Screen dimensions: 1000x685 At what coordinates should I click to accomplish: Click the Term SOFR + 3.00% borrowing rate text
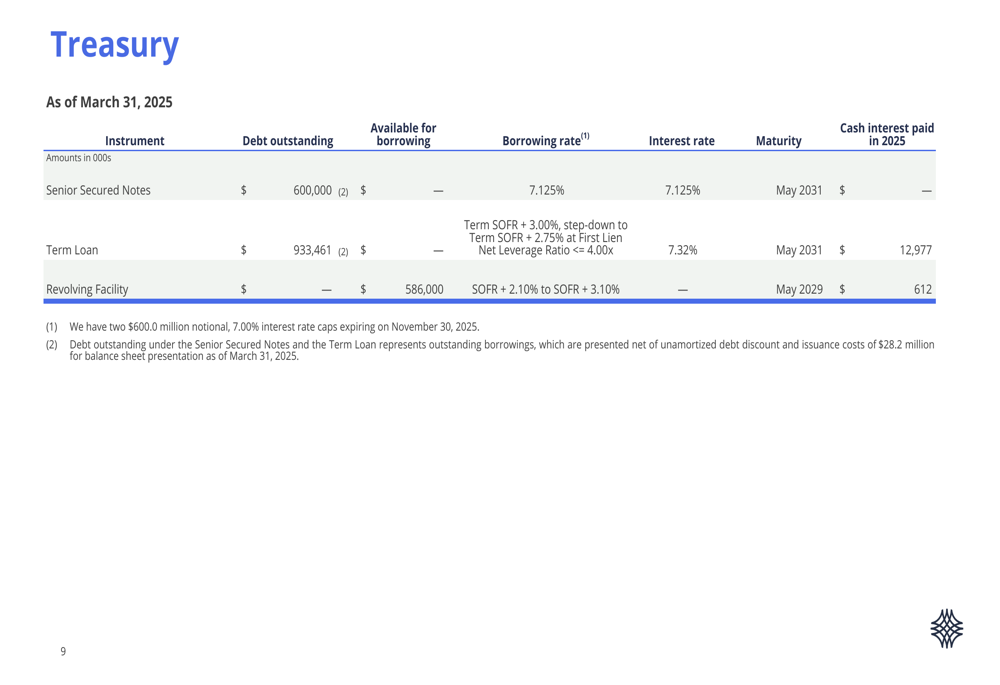tap(545, 237)
